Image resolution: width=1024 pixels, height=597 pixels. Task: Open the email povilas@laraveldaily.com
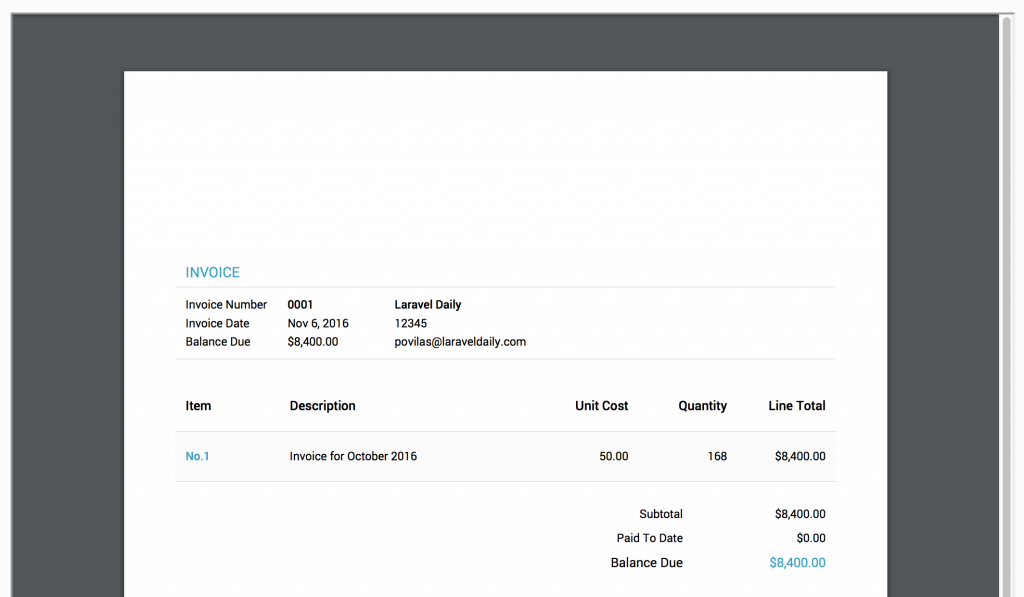460,341
